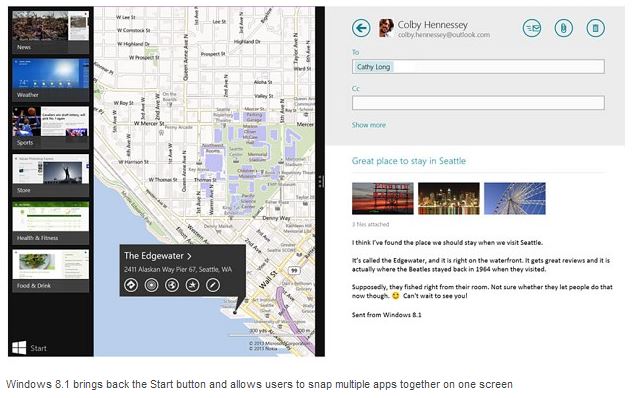Expand The Edgewater details with the chevron
This screenshot has width=633, height=398.
189,256
